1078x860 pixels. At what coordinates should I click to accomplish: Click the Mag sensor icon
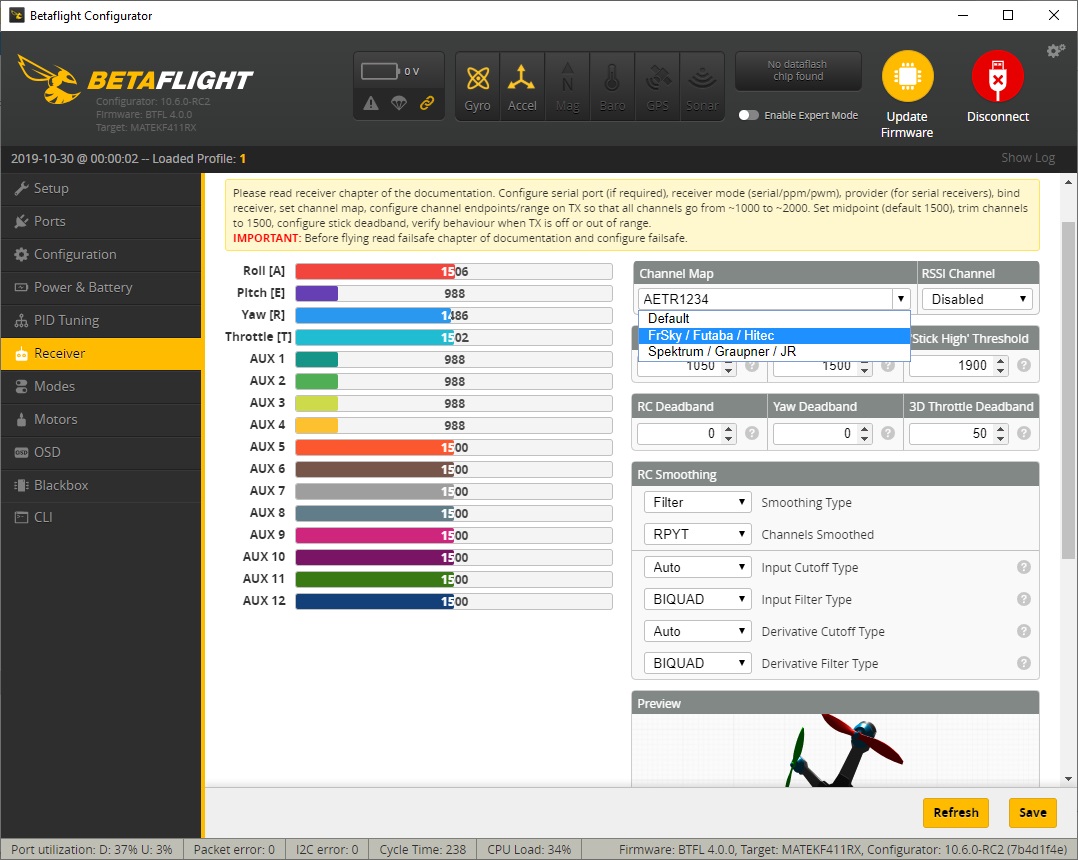coord(567,87)
